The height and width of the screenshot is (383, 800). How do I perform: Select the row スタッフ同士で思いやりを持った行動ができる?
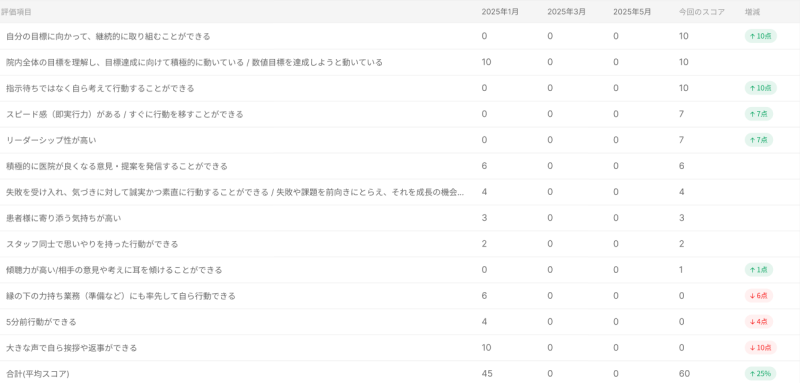(400, 244)
